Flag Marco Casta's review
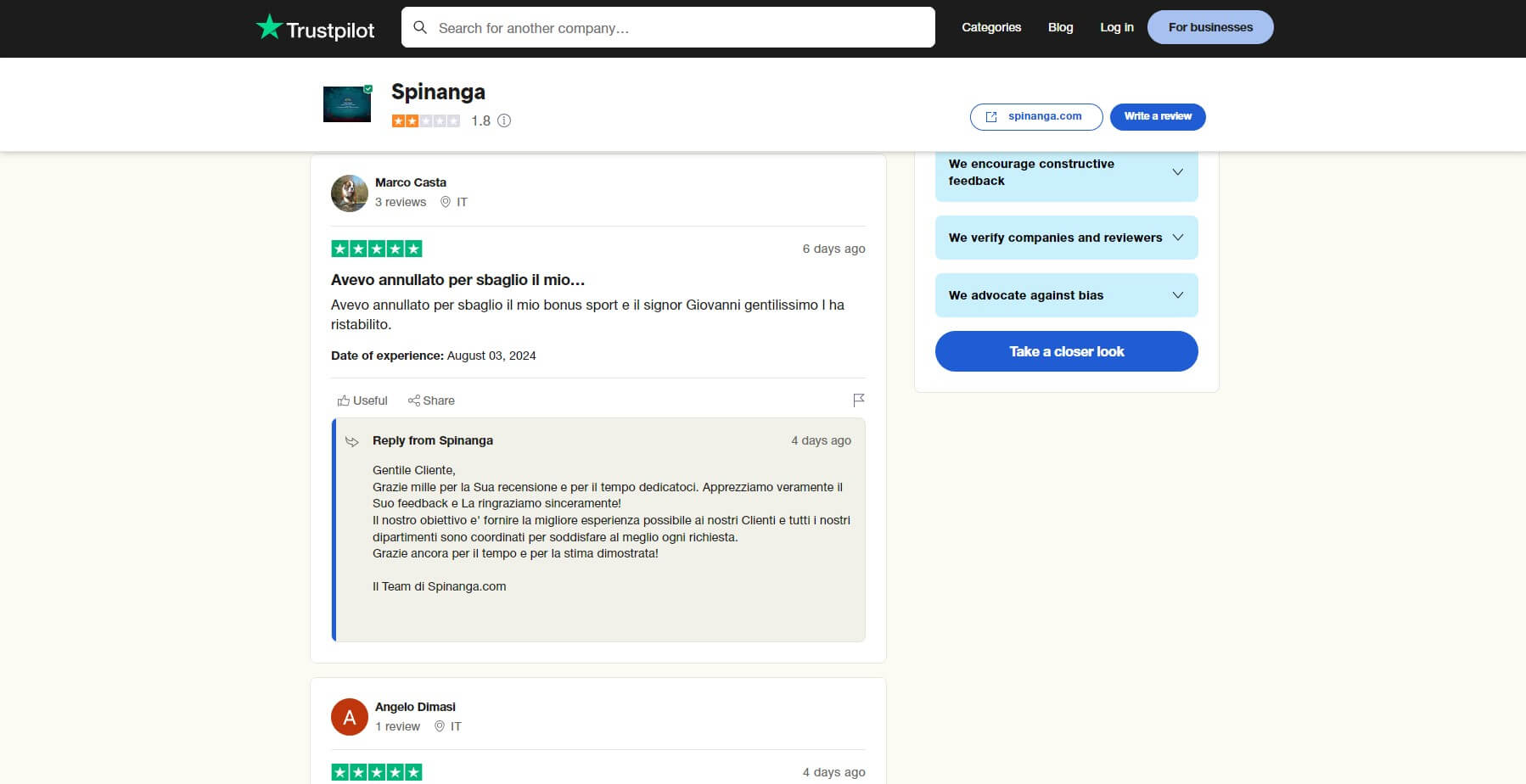Image resolution: width=1526 pixels, height=784 pixels. (x=858, y=400)
